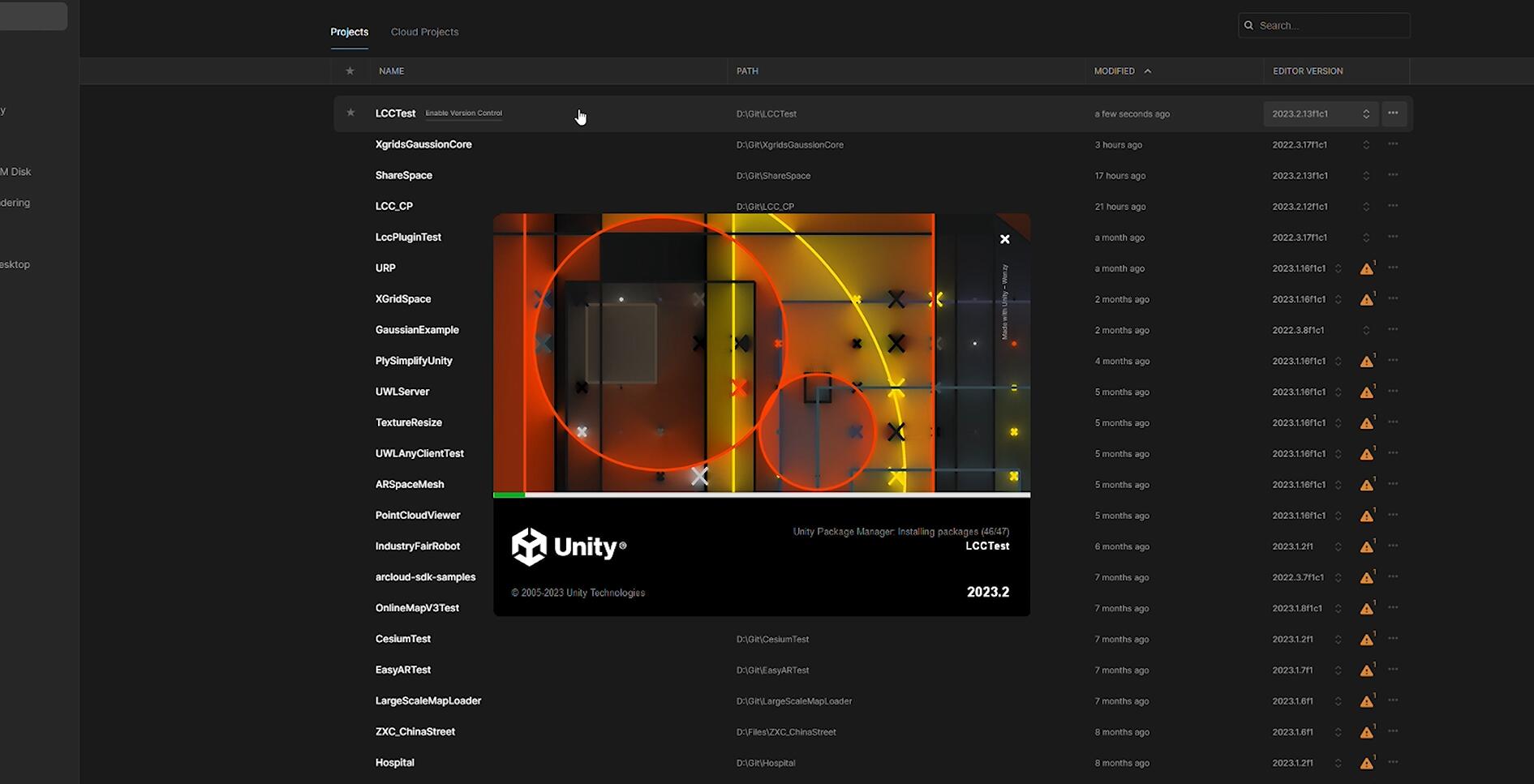Open more options for XGridSpace
The image size is (1534, 784).
(1393, 298)
